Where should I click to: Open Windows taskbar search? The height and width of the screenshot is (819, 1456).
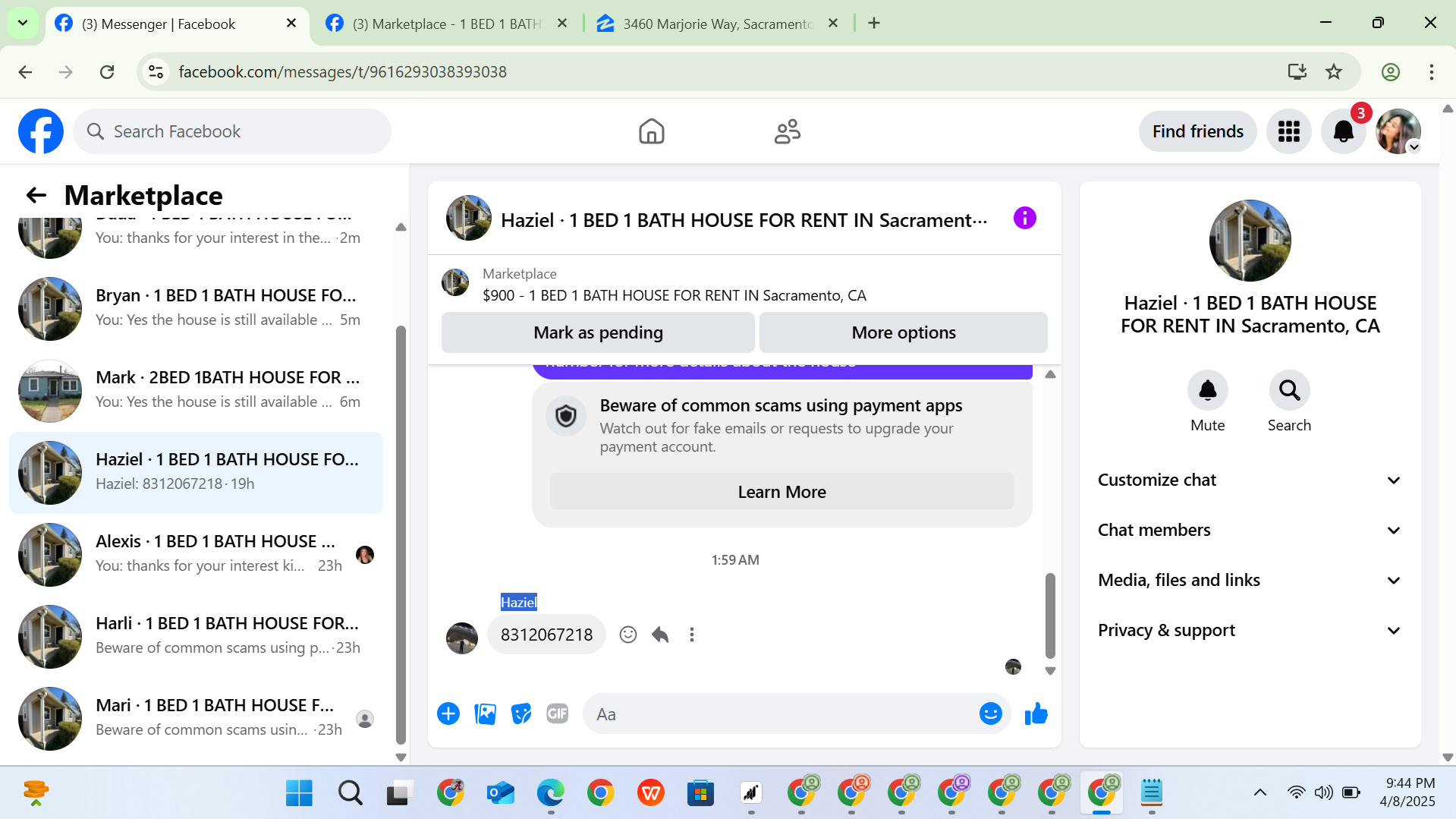tap(350, 792)
